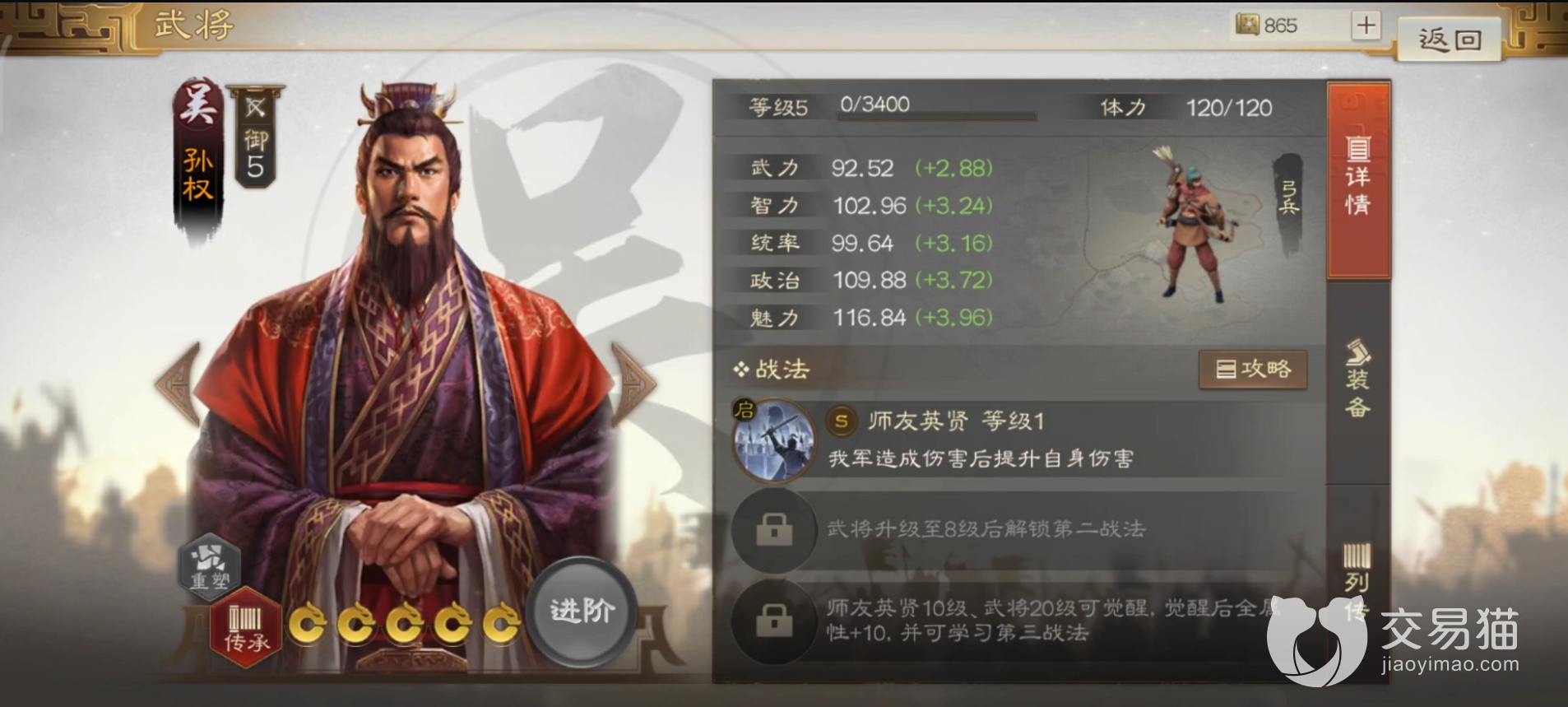The width and height of the screenshot is (1568, 707).
Task: Click the 进阶 advance button
Action: click(582, 610)
